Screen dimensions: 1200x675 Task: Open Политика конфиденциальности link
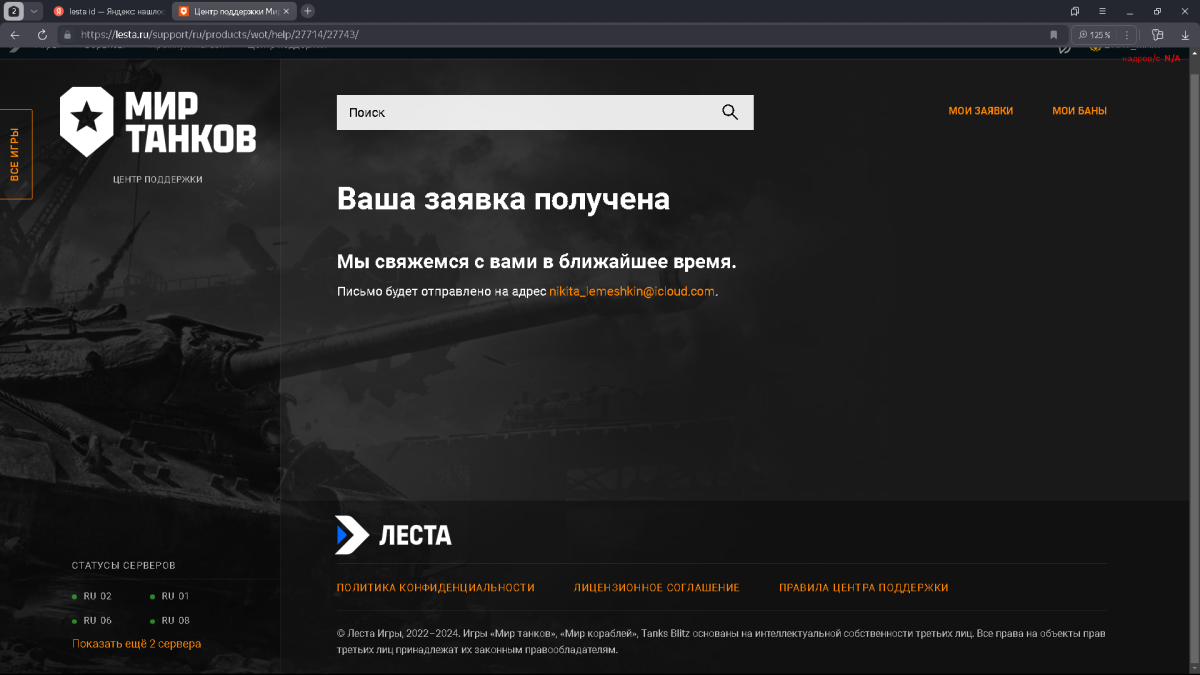click(436, 588)
